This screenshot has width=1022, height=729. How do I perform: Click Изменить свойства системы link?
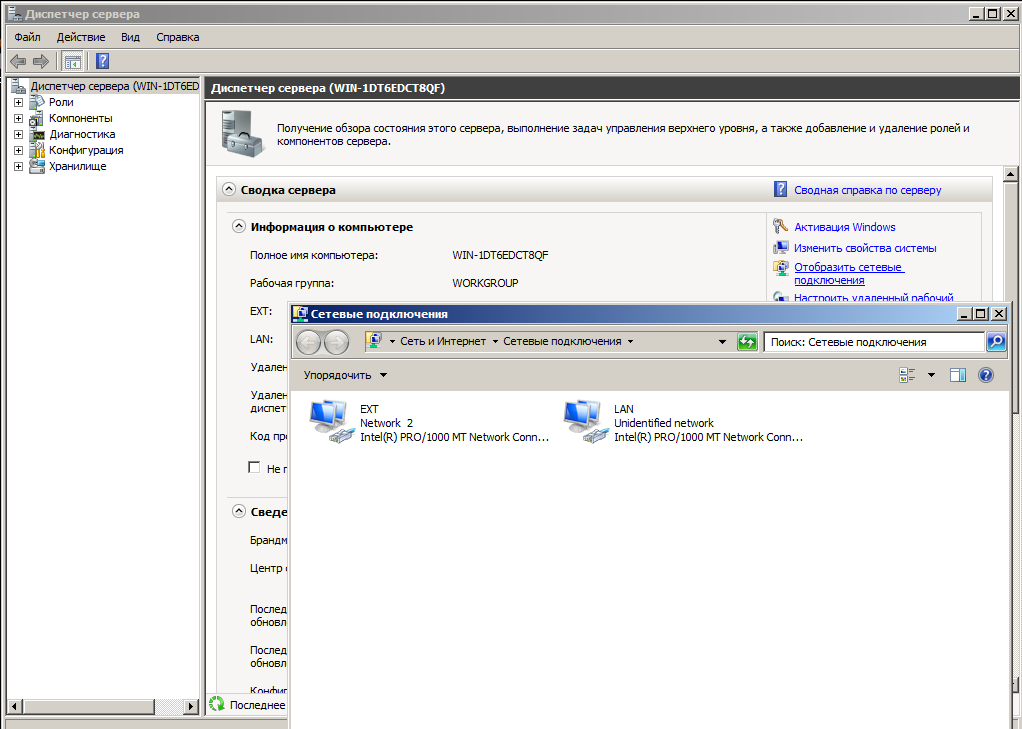tap(864, 248)
